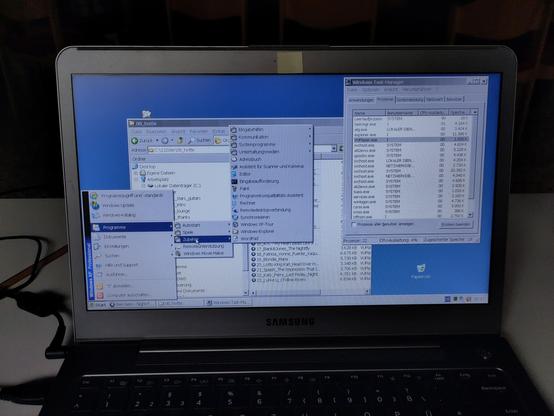Screen dimensions: 554x416
Task: Open the Dokumente submenu in Start menu
Action: (x=131, y=237)
